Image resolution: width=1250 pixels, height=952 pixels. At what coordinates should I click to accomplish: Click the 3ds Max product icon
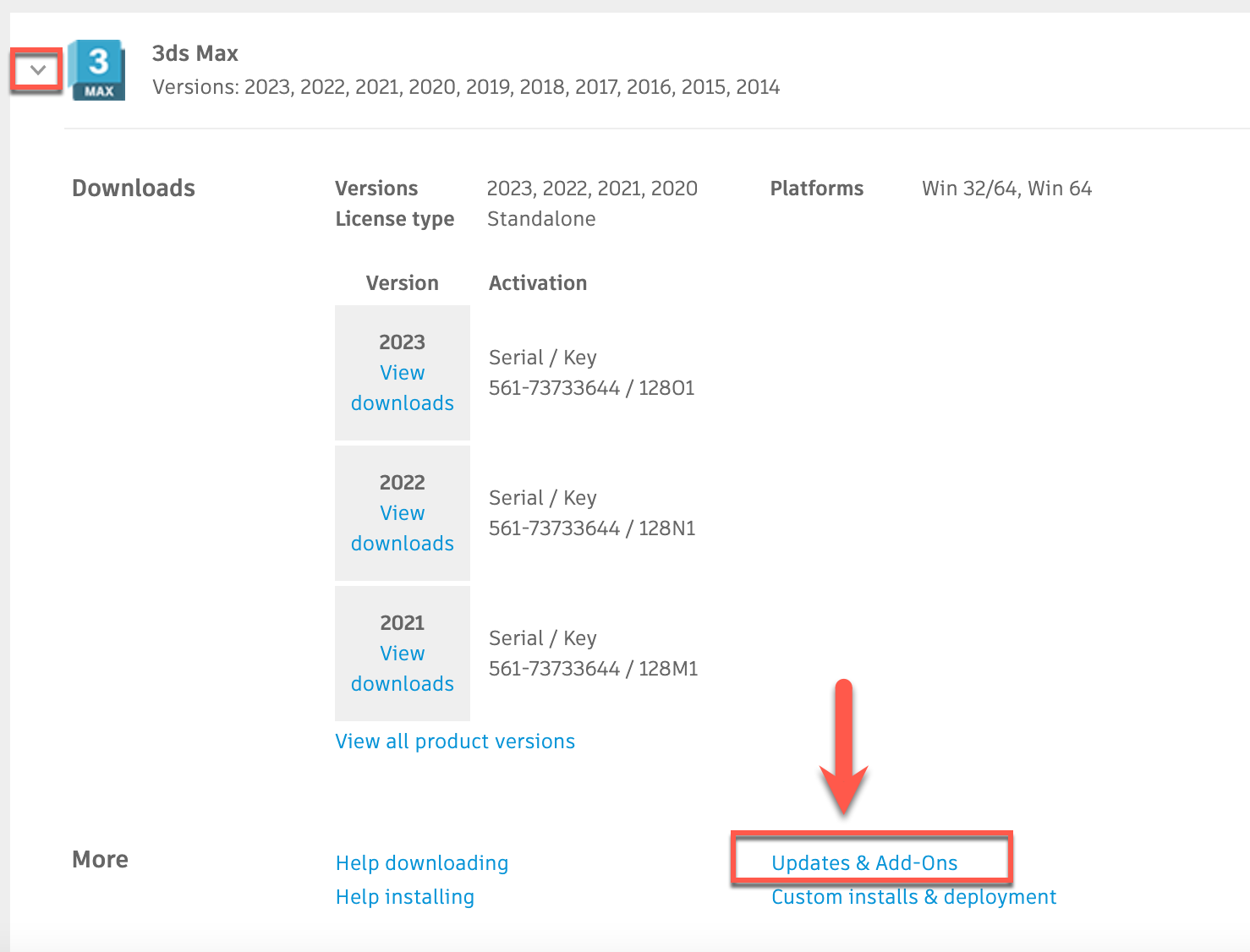pyautogui.click(x=97, y=70)
